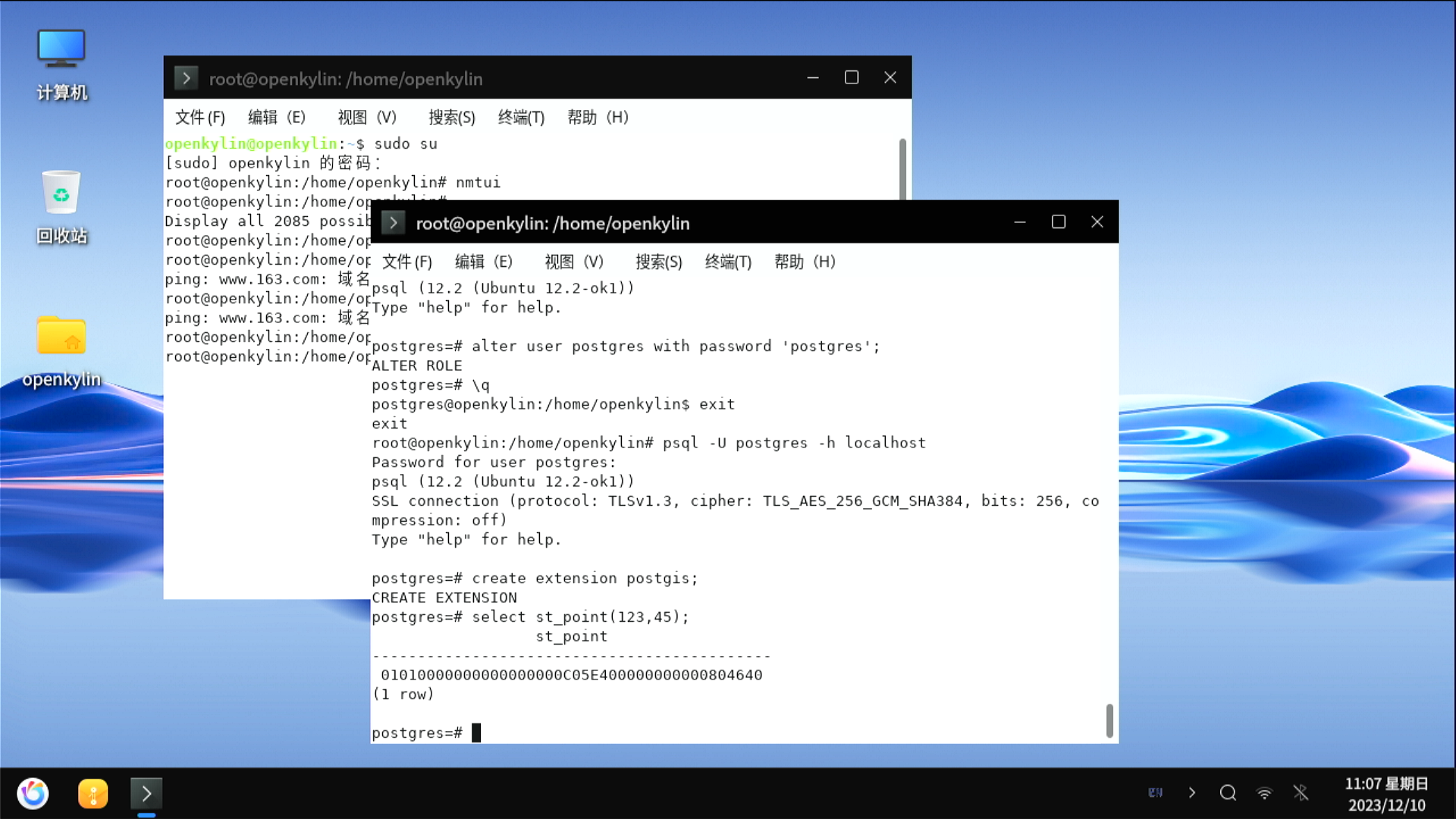Click the 'CREATE EXTENSION' output line
The height and width of the screenshot is (819, 1456).
(x=444, y=598)
